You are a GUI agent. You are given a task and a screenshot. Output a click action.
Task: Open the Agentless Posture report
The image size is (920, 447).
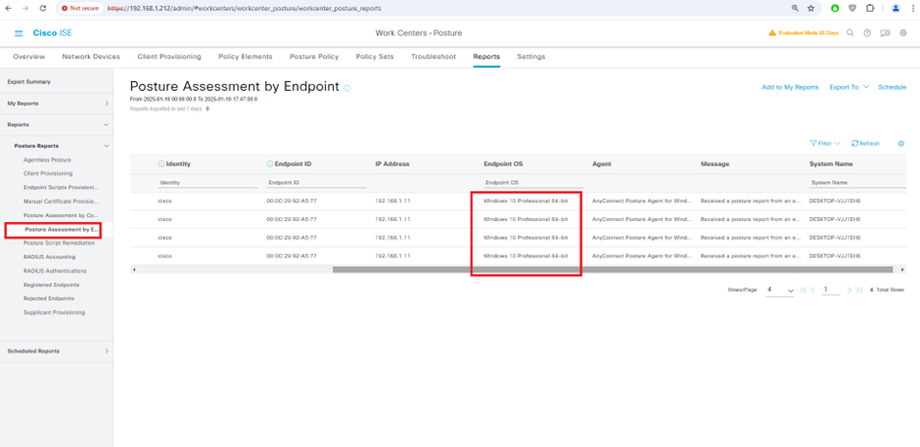(48, 160)
